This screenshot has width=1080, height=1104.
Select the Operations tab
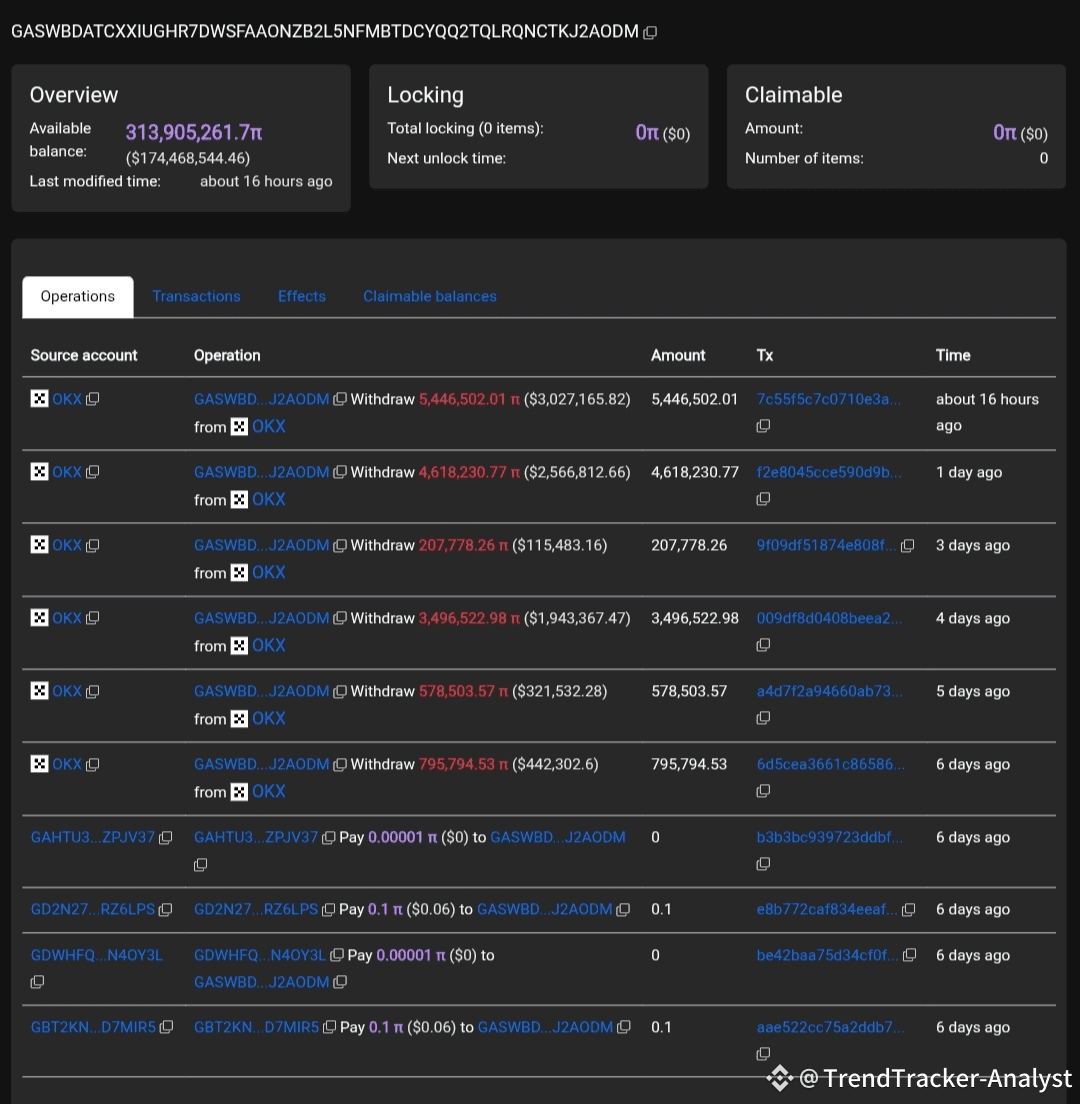tap(78, 296)
